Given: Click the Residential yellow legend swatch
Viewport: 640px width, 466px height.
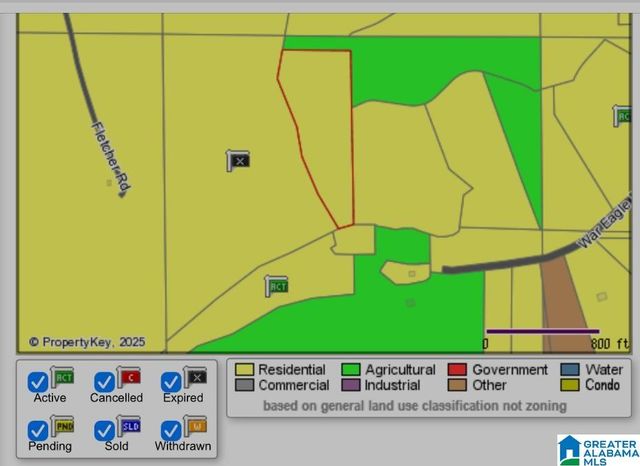Looking at the screenshot, I should click(x=244, y=370).
